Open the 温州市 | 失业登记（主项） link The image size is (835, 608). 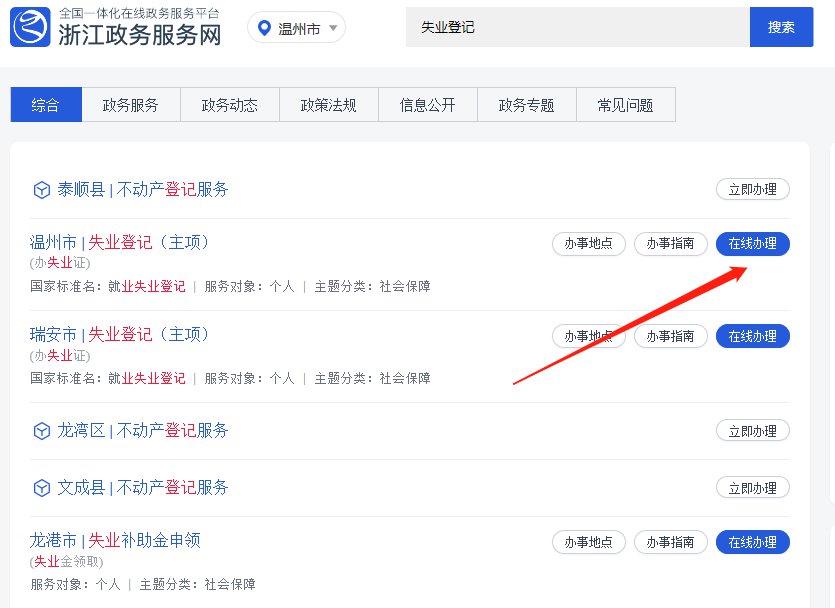(120, 243)
